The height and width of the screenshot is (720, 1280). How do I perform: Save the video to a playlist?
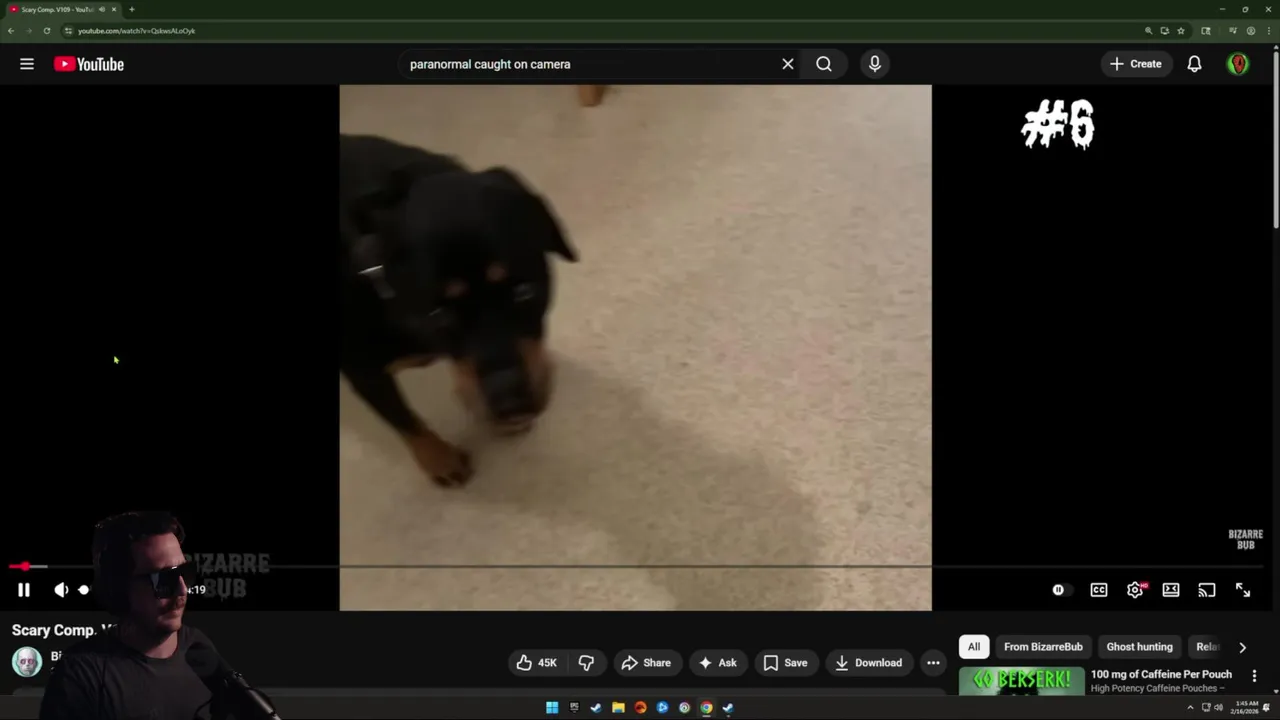pyautogui.click(x=785, y=663)
